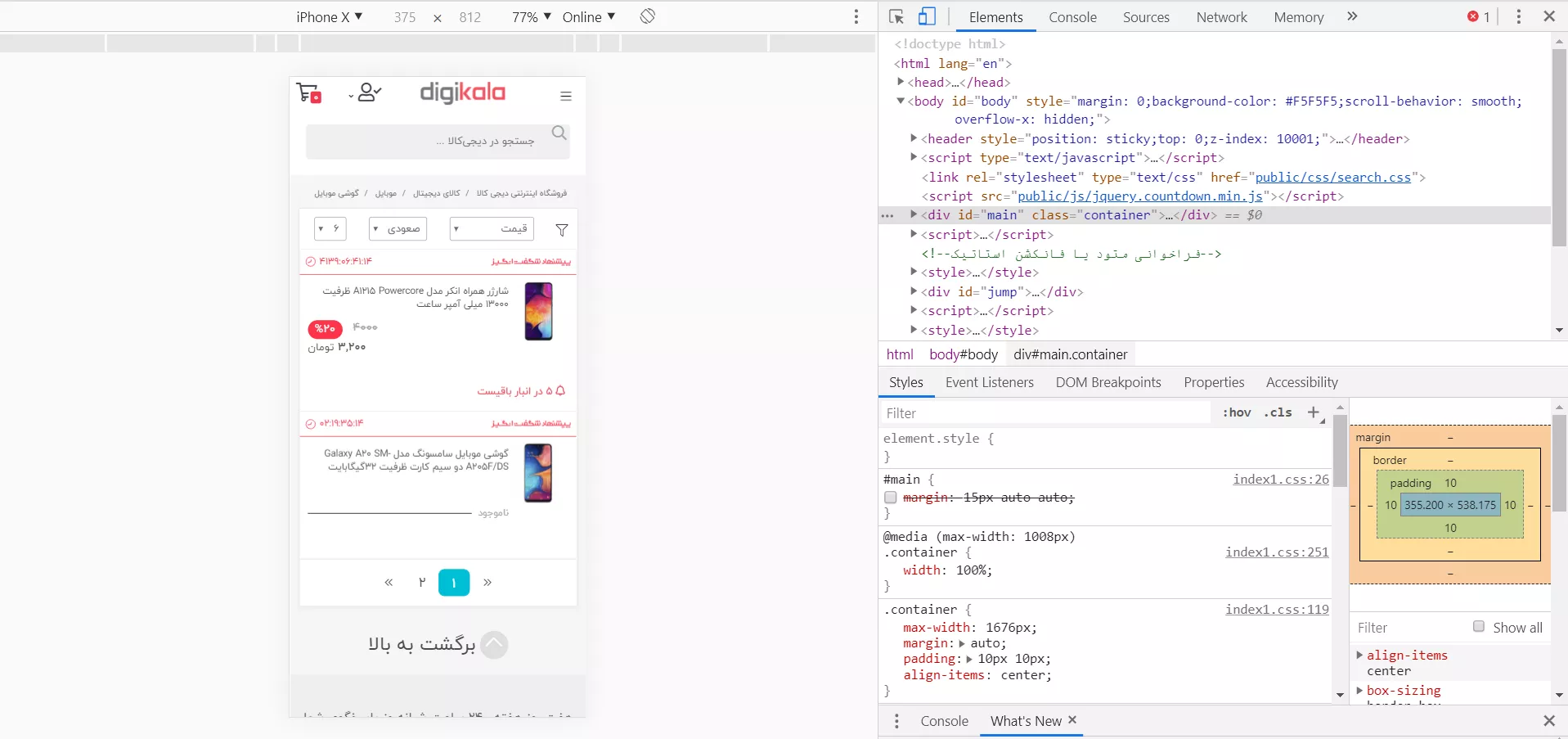Open the iPhone X device dropdown
The width and height of the screenshot is (1568, 739).
329,17
